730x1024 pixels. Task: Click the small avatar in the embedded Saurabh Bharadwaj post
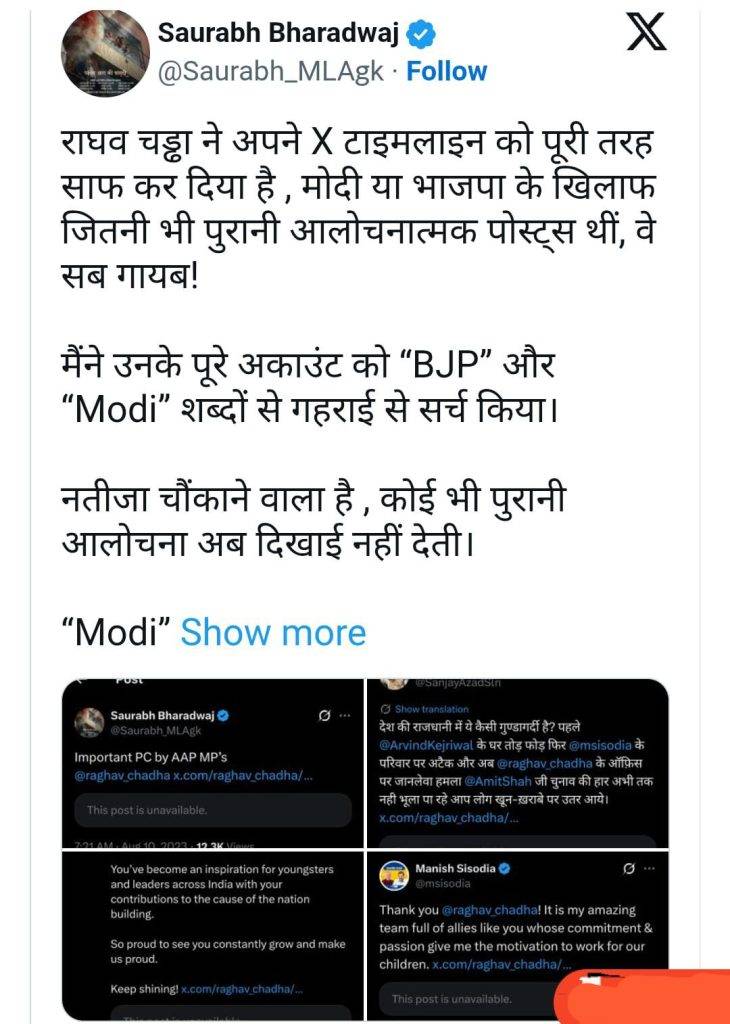pos(90,722)
